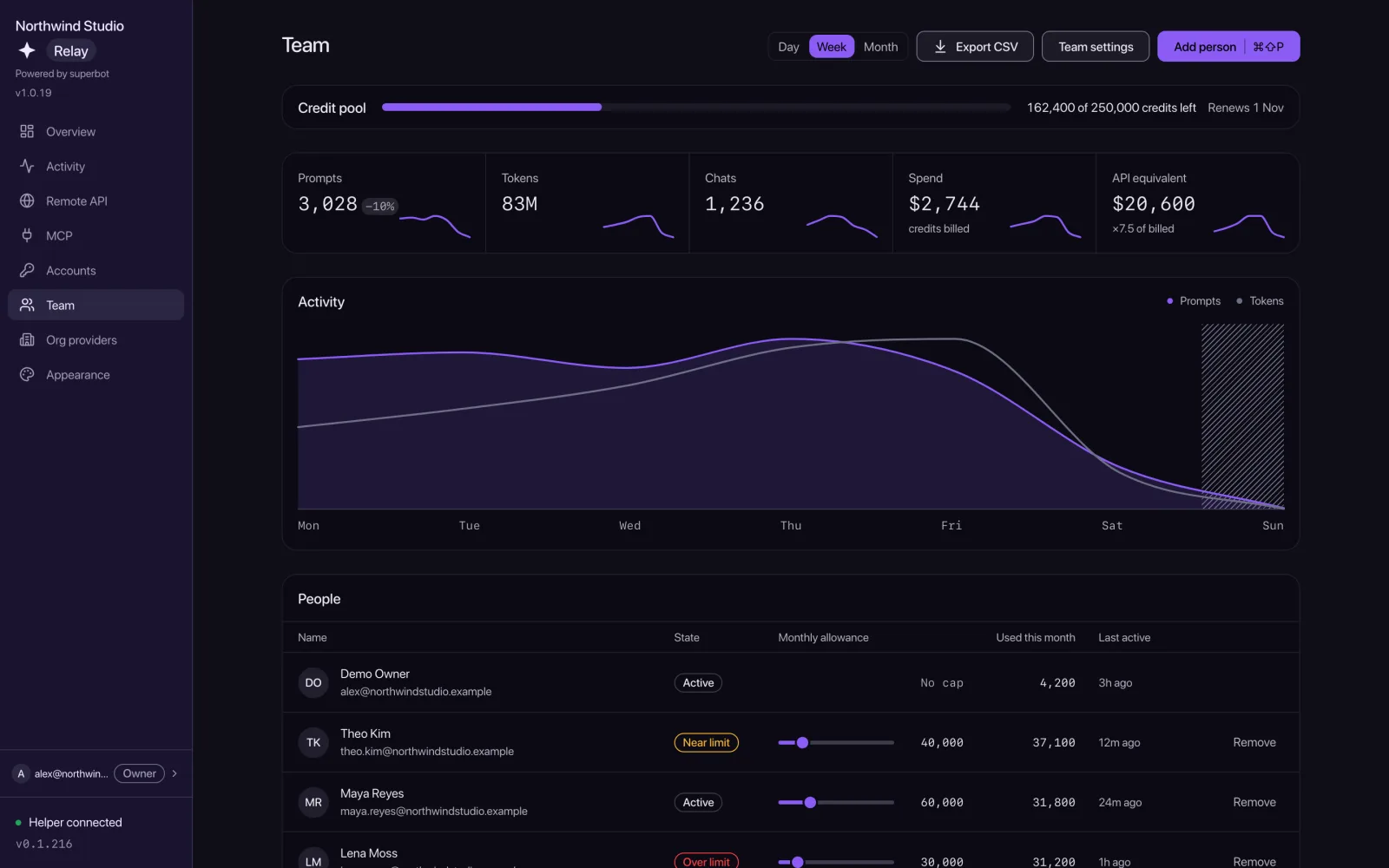Click the Relay star logo icon
The height and width of the screenshot is (868, 1389).
tap(27, 50)
